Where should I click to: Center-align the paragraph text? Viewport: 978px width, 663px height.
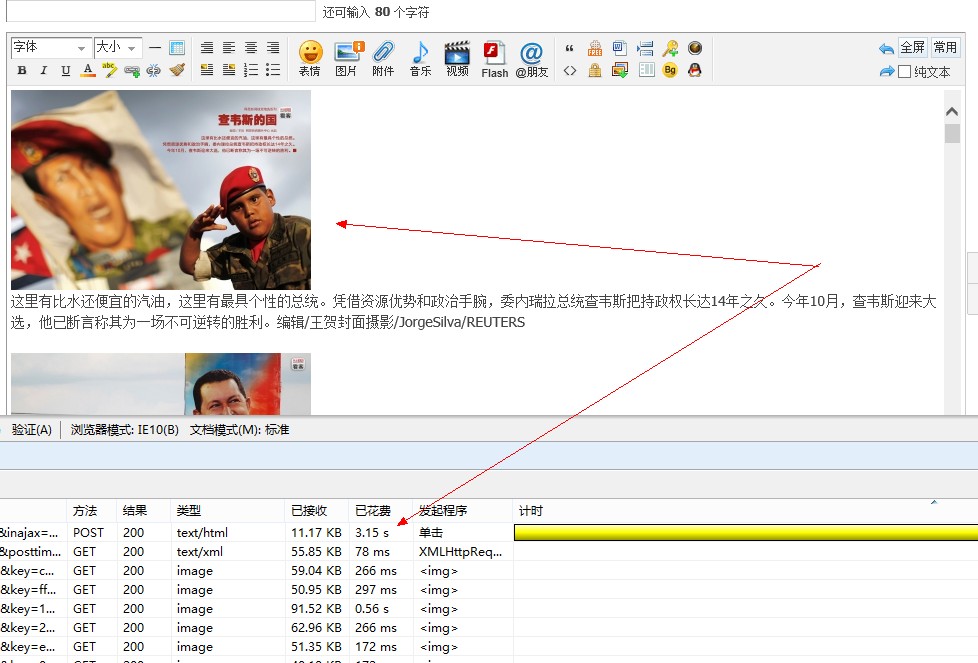point(251,47)
